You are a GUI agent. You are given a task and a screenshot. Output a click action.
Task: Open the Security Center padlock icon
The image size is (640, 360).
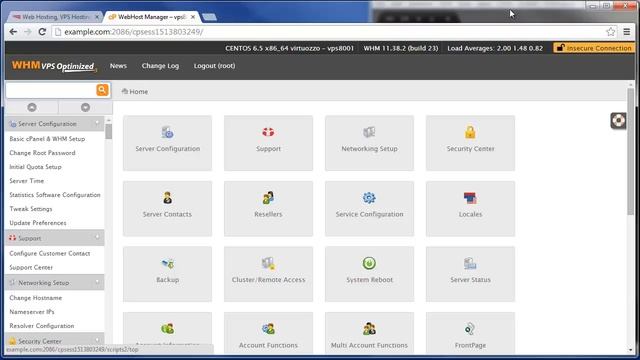point(470,132)
